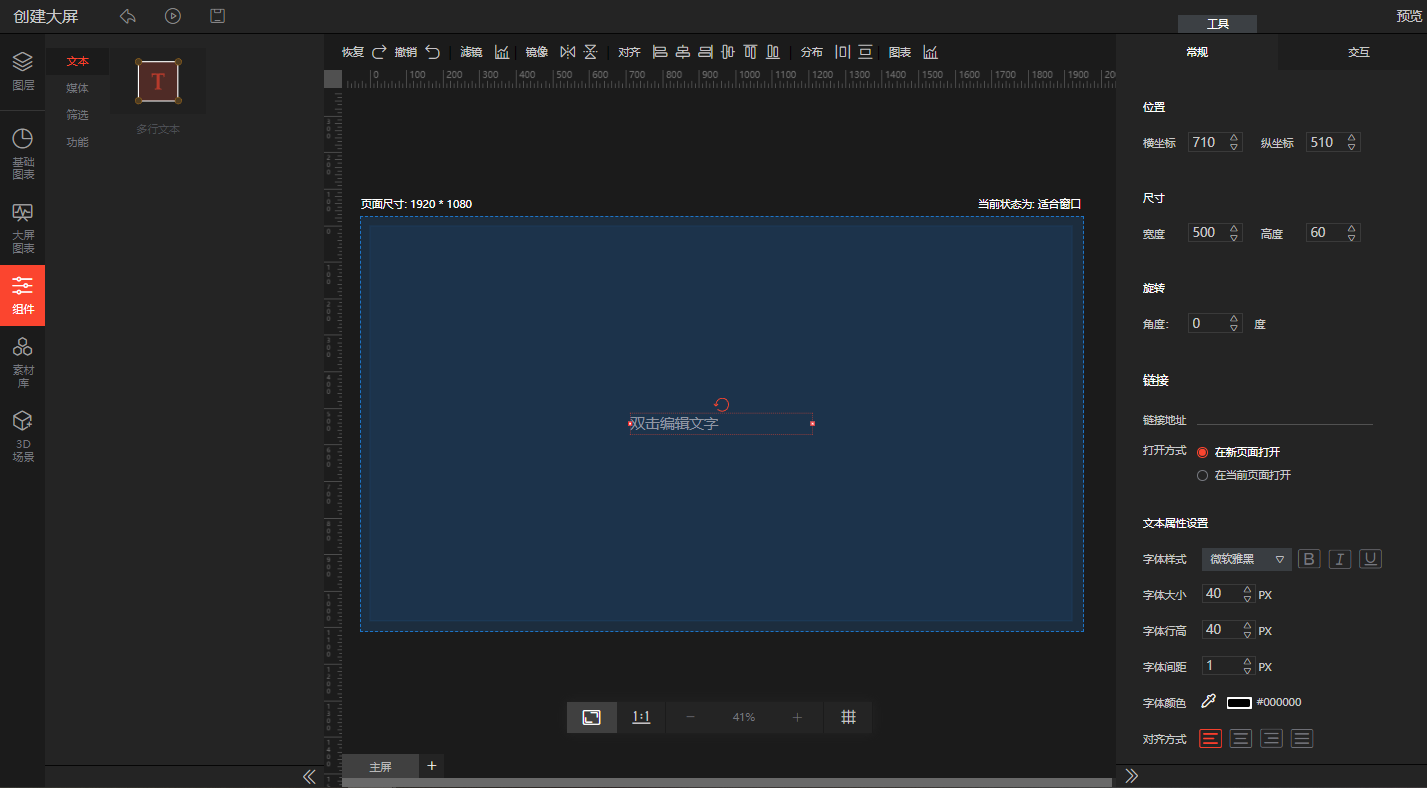This screenshot has height=788, width=1427.
Task: Click the 字体间距 stepper arrows
Action: pyautogui.click(x=1247, y=666)
